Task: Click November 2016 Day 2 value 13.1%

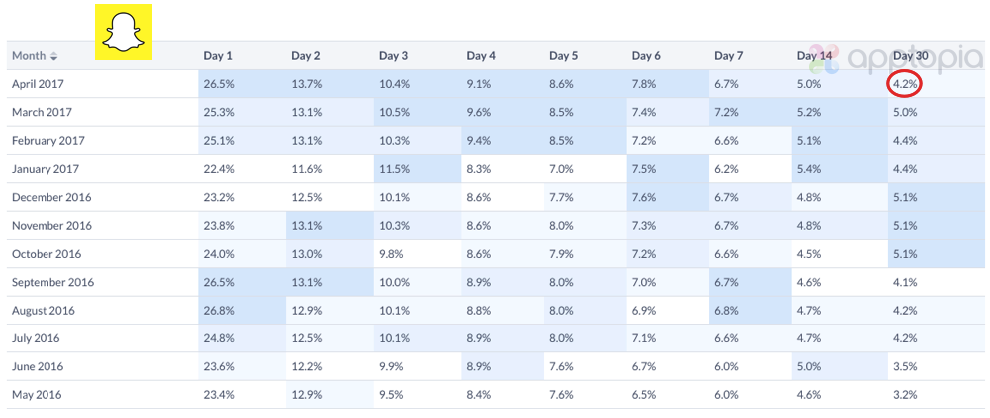Action: [x=307, y=225]
